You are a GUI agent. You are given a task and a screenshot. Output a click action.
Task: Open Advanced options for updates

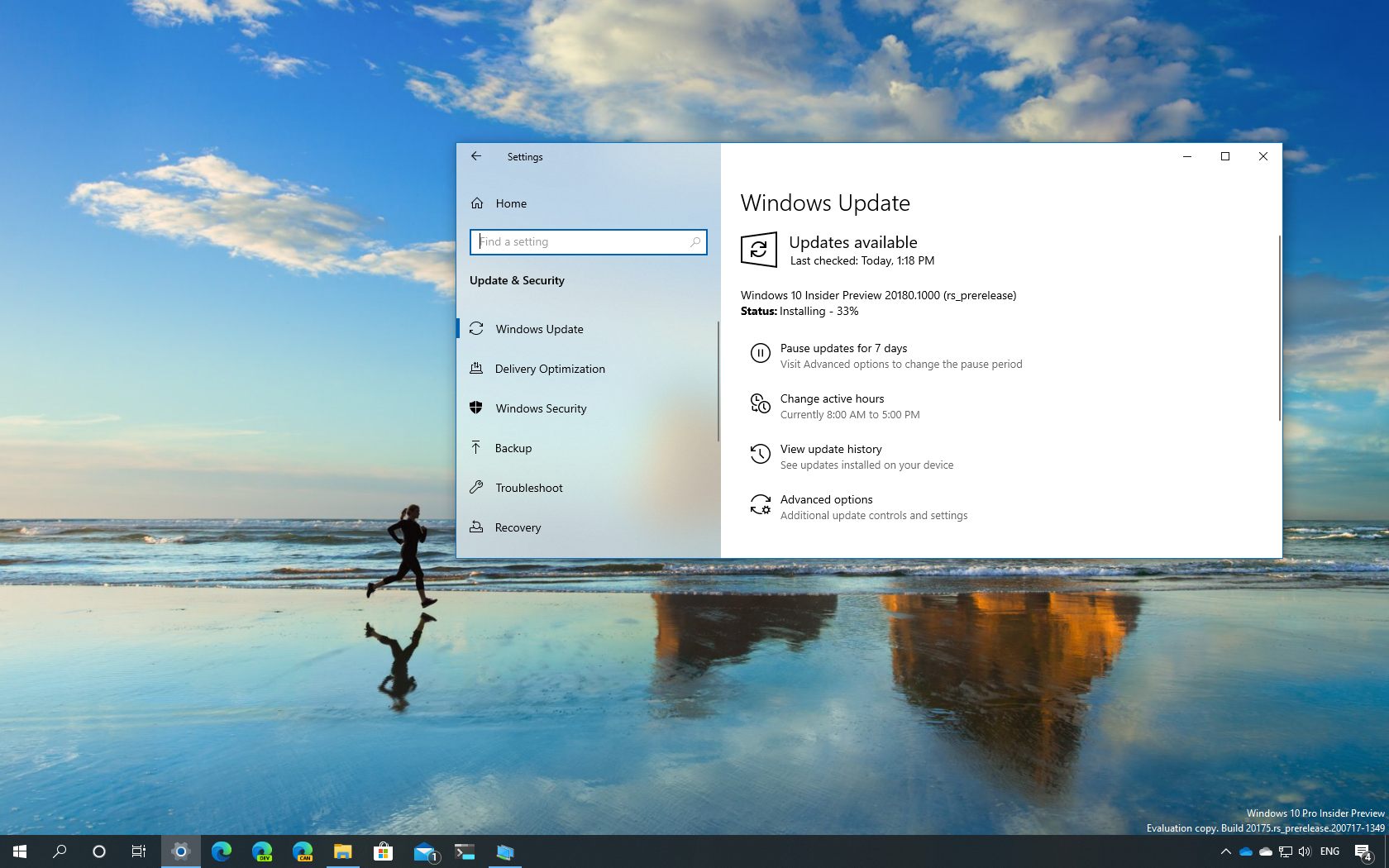(x=826, y=499)
